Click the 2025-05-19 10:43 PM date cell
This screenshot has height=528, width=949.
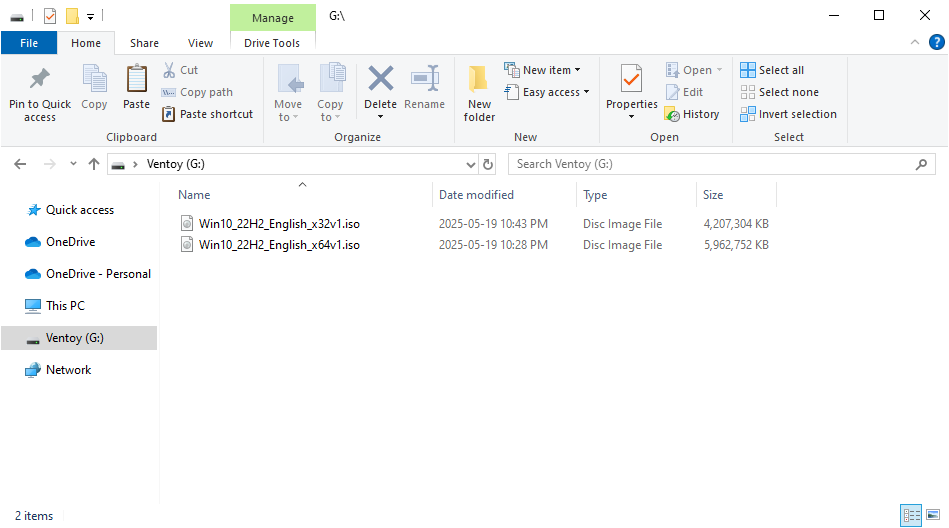click(493, 224)
